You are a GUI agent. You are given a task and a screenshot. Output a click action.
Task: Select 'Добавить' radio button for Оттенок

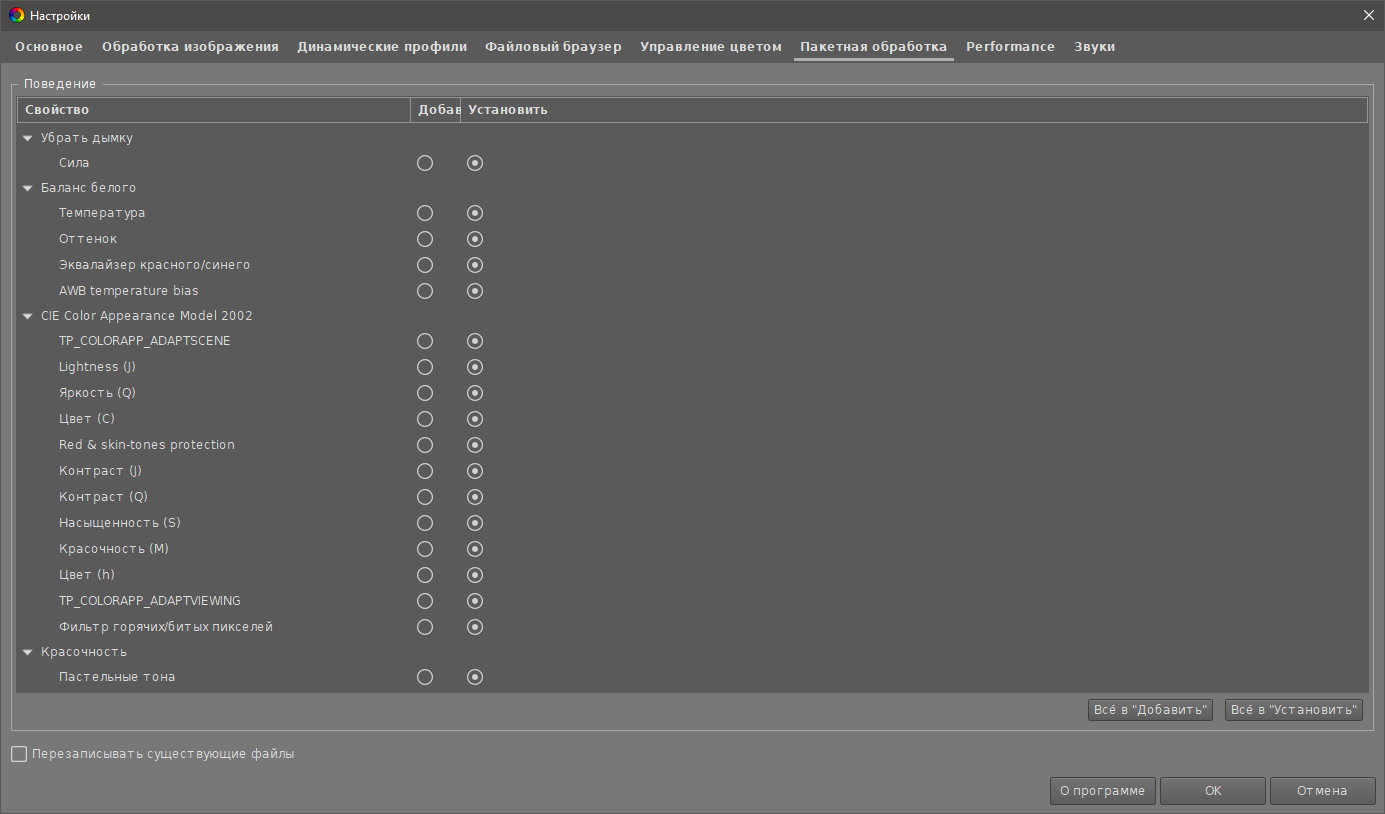point(424,238)
